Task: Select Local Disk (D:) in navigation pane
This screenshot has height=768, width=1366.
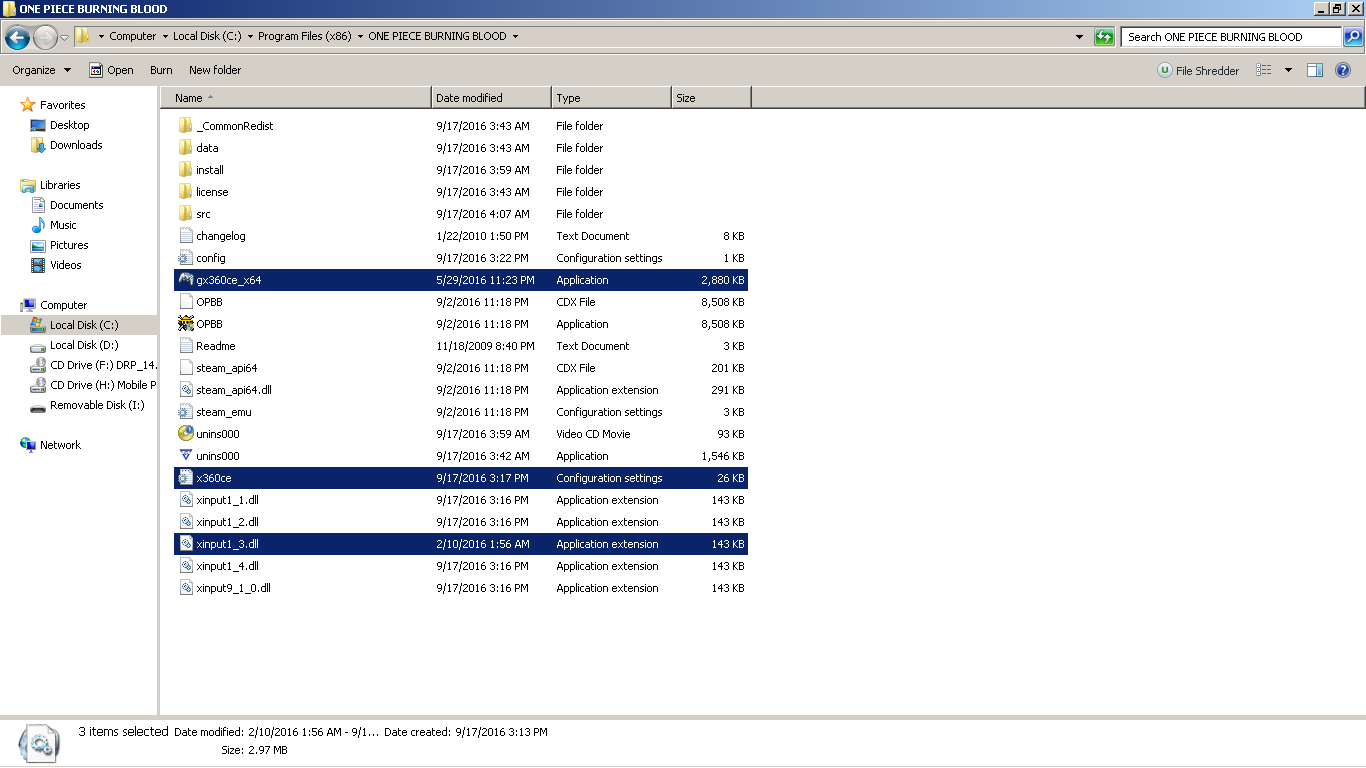Action: point(84,345)
